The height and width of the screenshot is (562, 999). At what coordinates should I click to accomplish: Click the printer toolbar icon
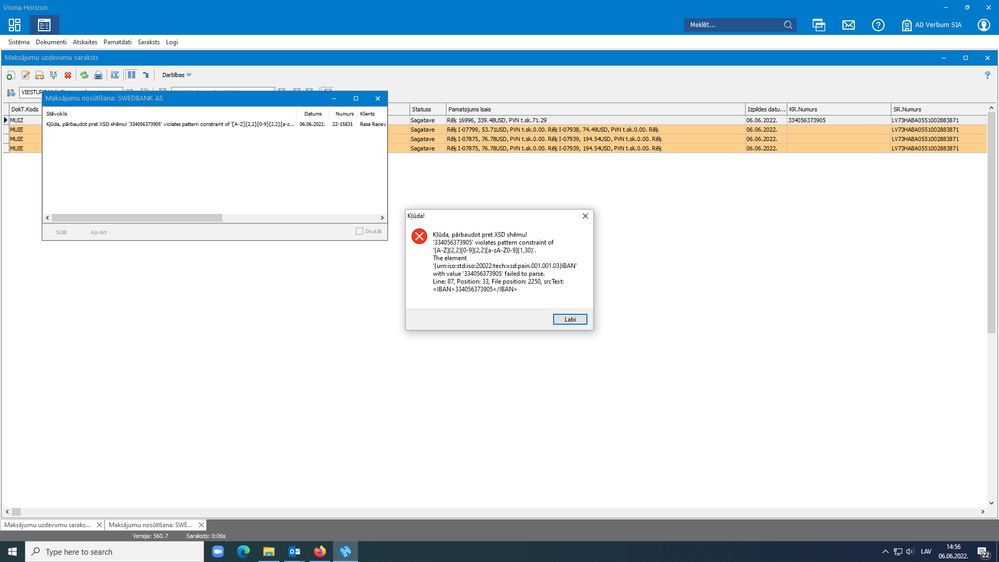pyautogui.click(x=98, y=75)
